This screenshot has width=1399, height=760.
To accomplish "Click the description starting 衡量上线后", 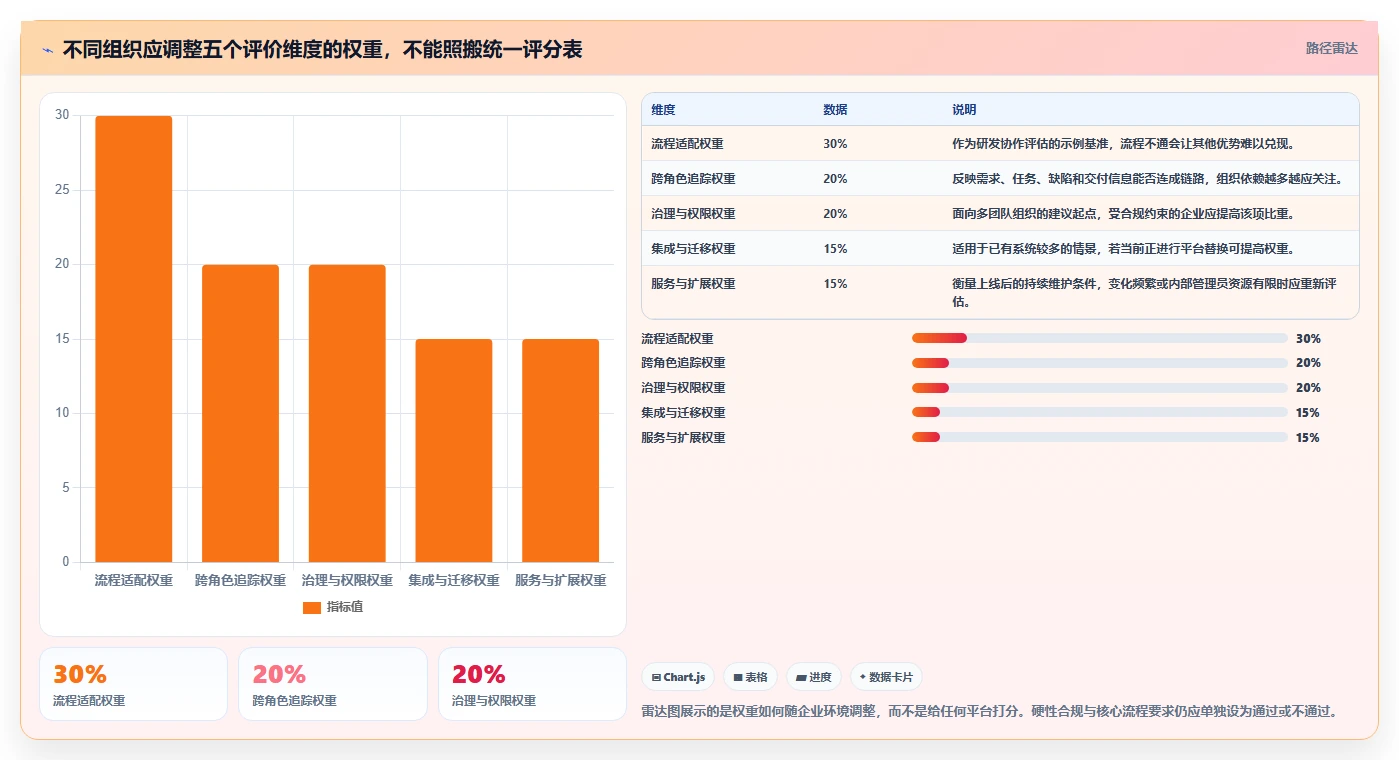I will coord(1144,292).
